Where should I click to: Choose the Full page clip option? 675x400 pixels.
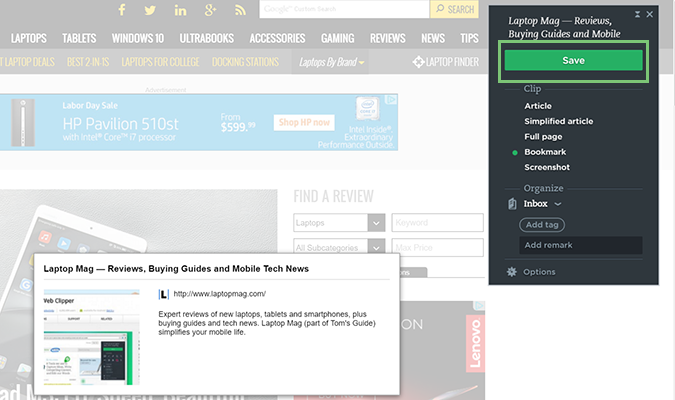coord(543,137)
